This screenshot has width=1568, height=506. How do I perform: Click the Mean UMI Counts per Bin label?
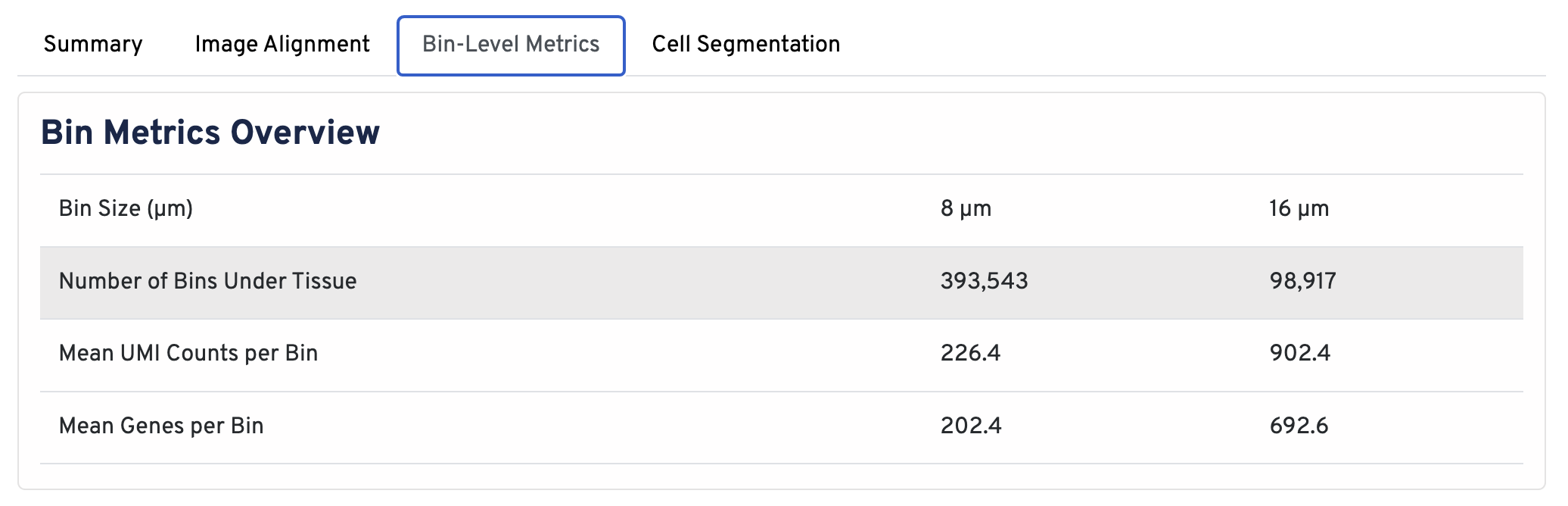click(188, 353)
